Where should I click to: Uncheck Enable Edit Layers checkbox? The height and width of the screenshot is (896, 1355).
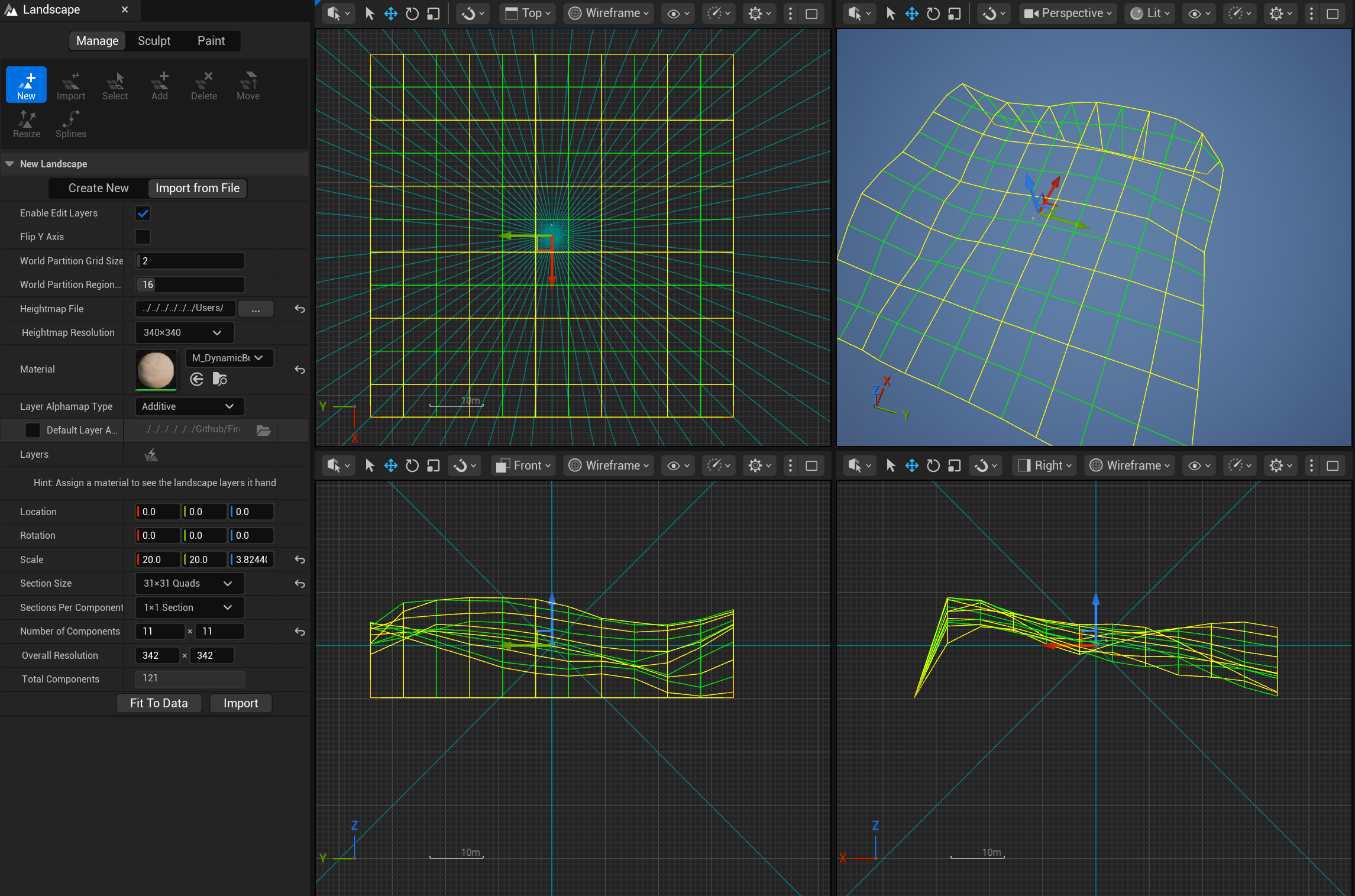(x=143, y=213)
